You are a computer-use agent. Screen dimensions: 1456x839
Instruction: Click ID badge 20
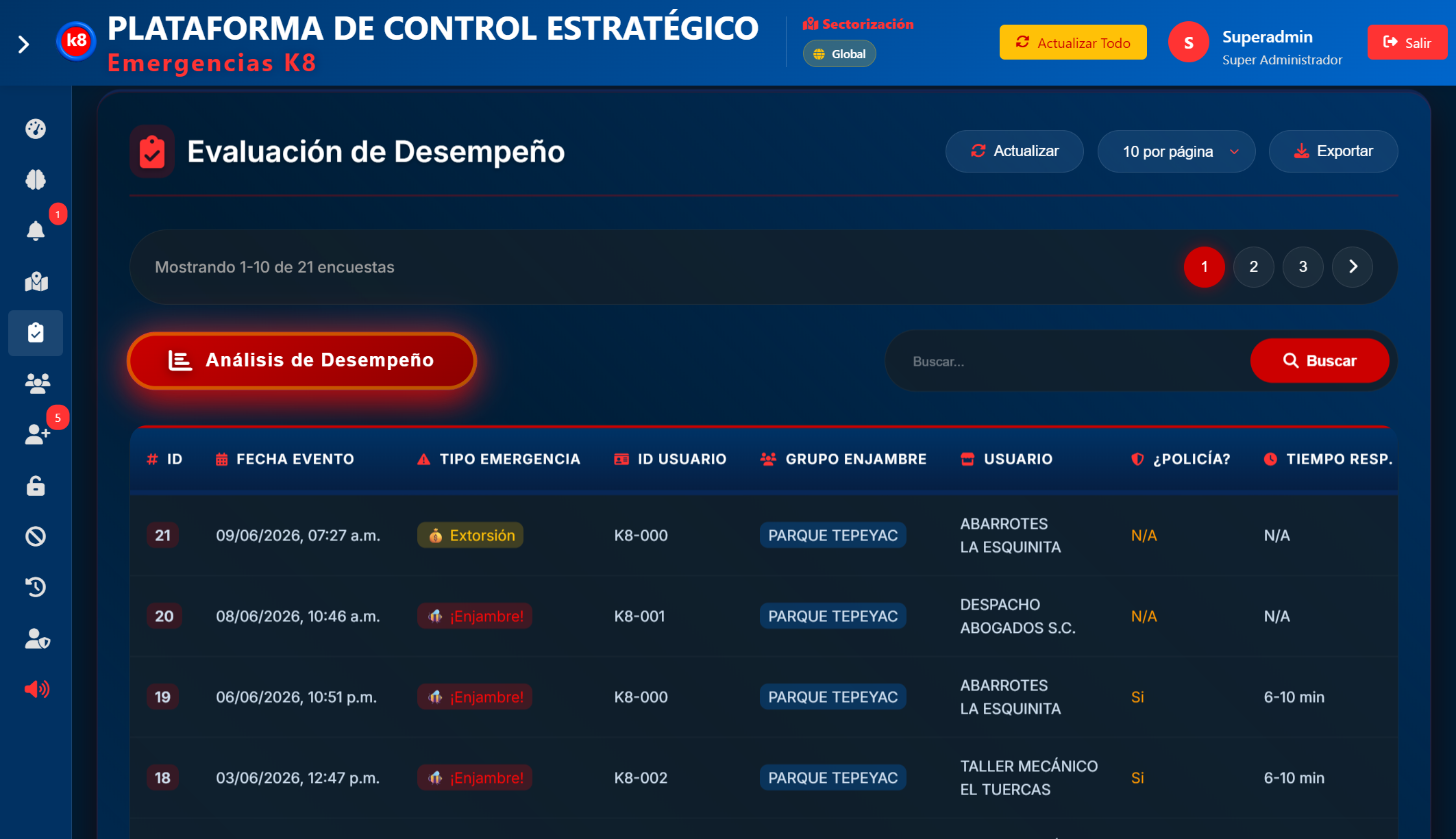[164, 616]
